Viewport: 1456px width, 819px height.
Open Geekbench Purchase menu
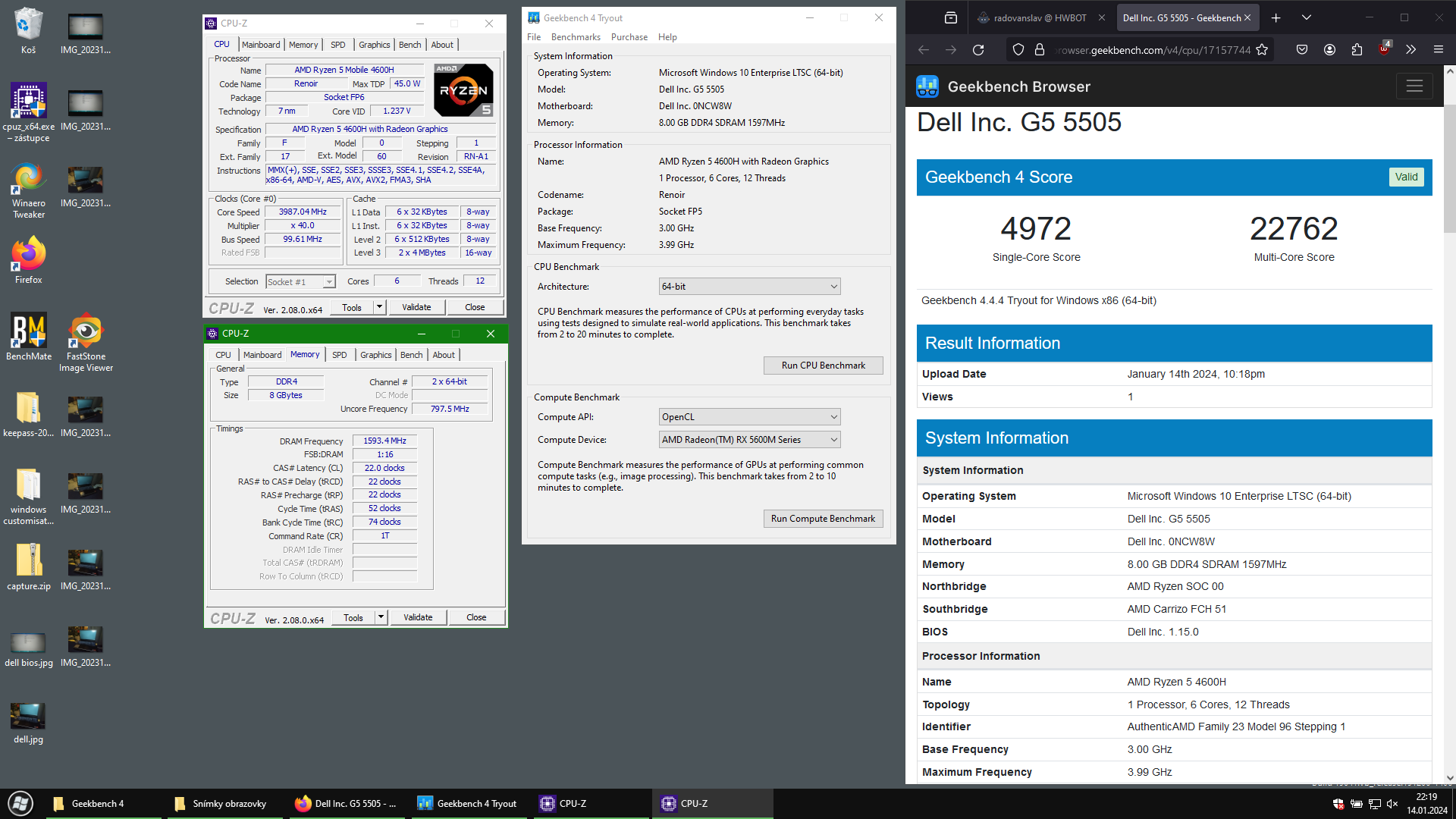(x=629, y=37)
